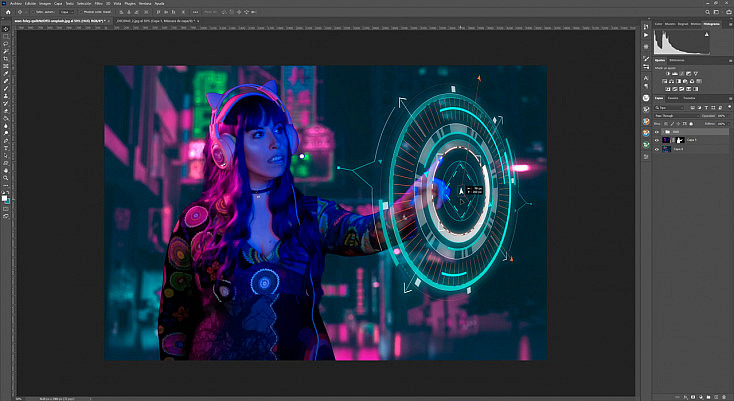Viewport: 734px width, 401px height.
Task: Open the Ajustes panel options menu
Action: tap(730, 61)
